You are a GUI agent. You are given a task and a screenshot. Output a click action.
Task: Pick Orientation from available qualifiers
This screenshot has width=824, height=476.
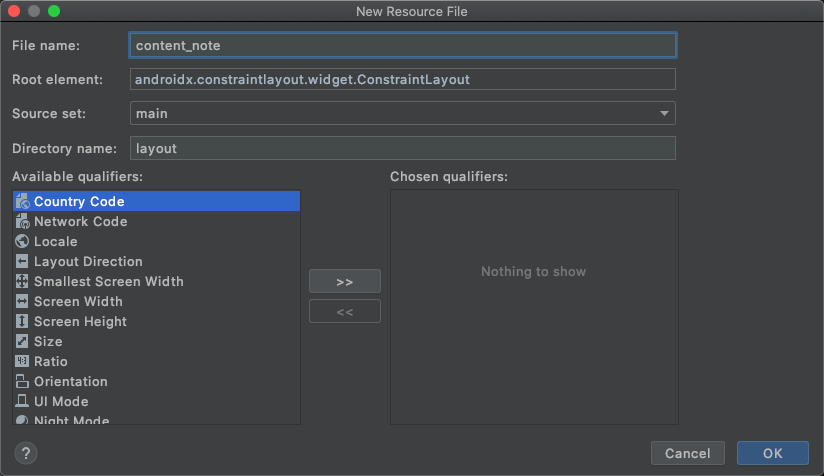(70, 381)
